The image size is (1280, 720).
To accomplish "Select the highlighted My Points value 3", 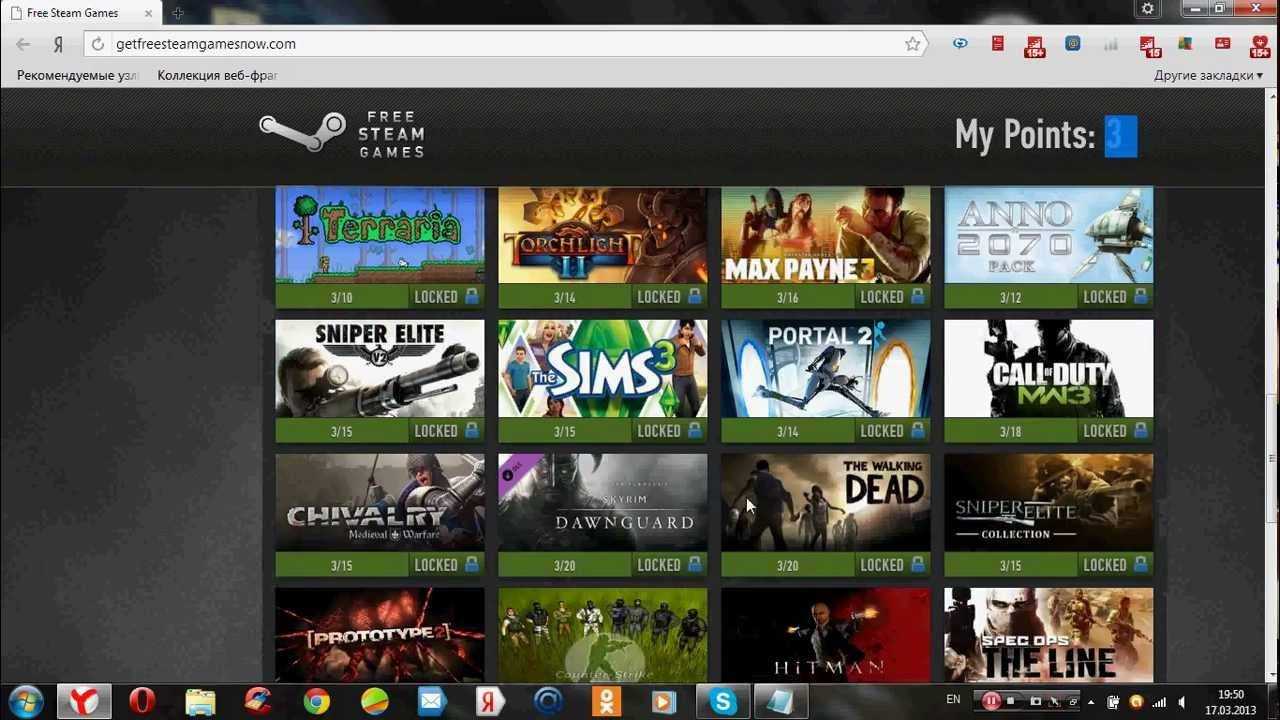I will [x=1121, y=136].
